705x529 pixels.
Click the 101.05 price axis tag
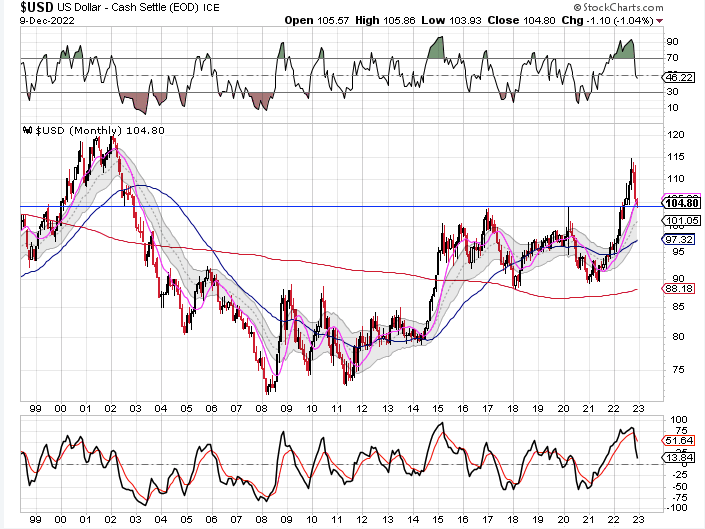[680, 220]
